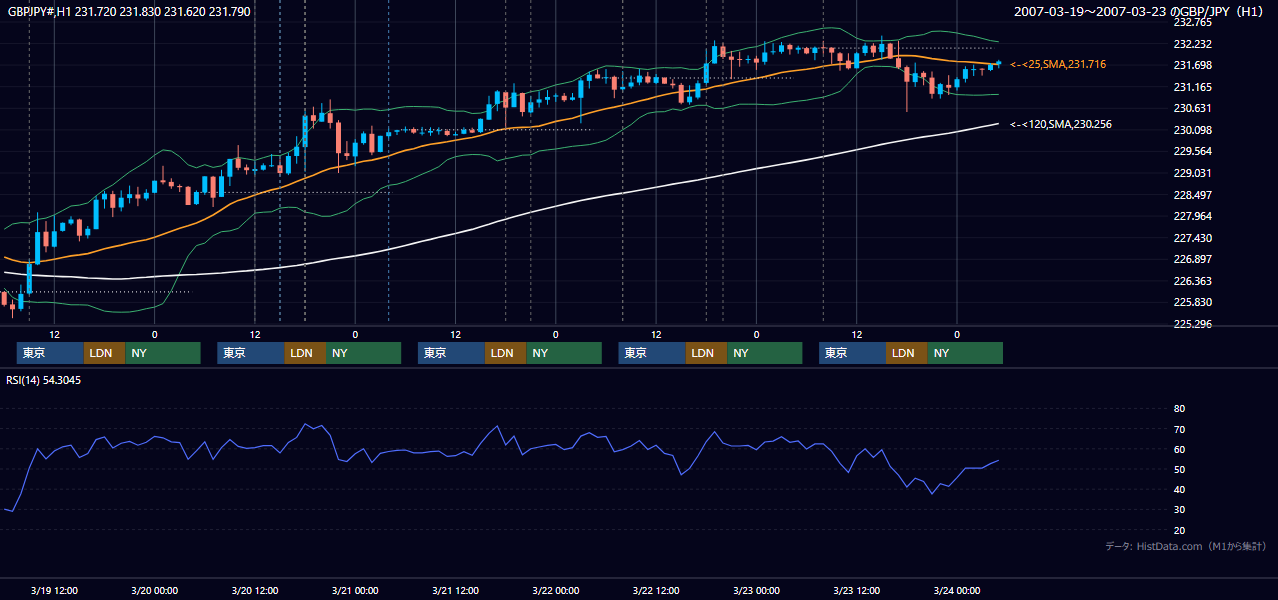1278x600 pixels.
Task: Click price axis value 225.296
Action: (1192, 324)
